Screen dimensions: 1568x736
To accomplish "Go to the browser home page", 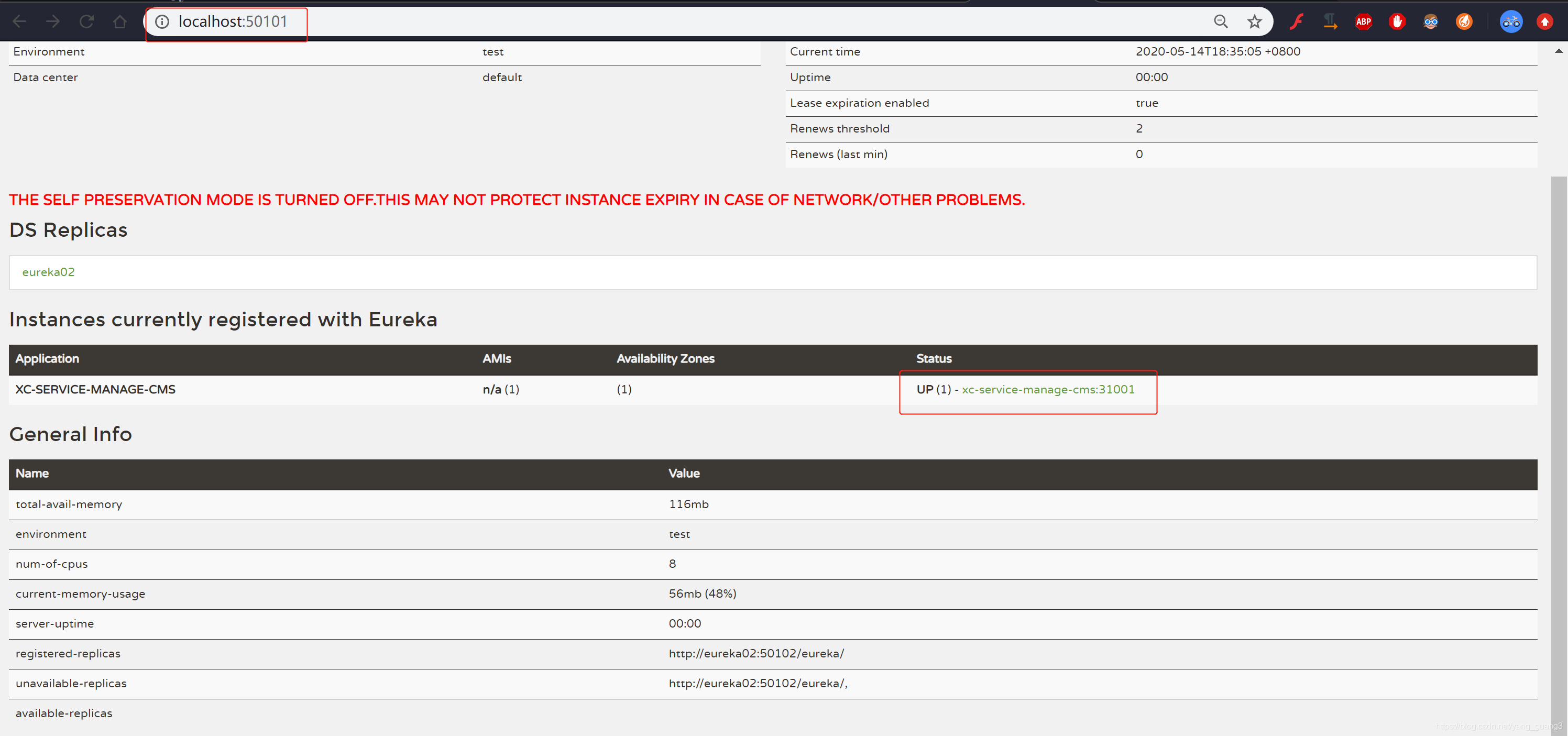I will pyautogui.click(x=120, y=22).
